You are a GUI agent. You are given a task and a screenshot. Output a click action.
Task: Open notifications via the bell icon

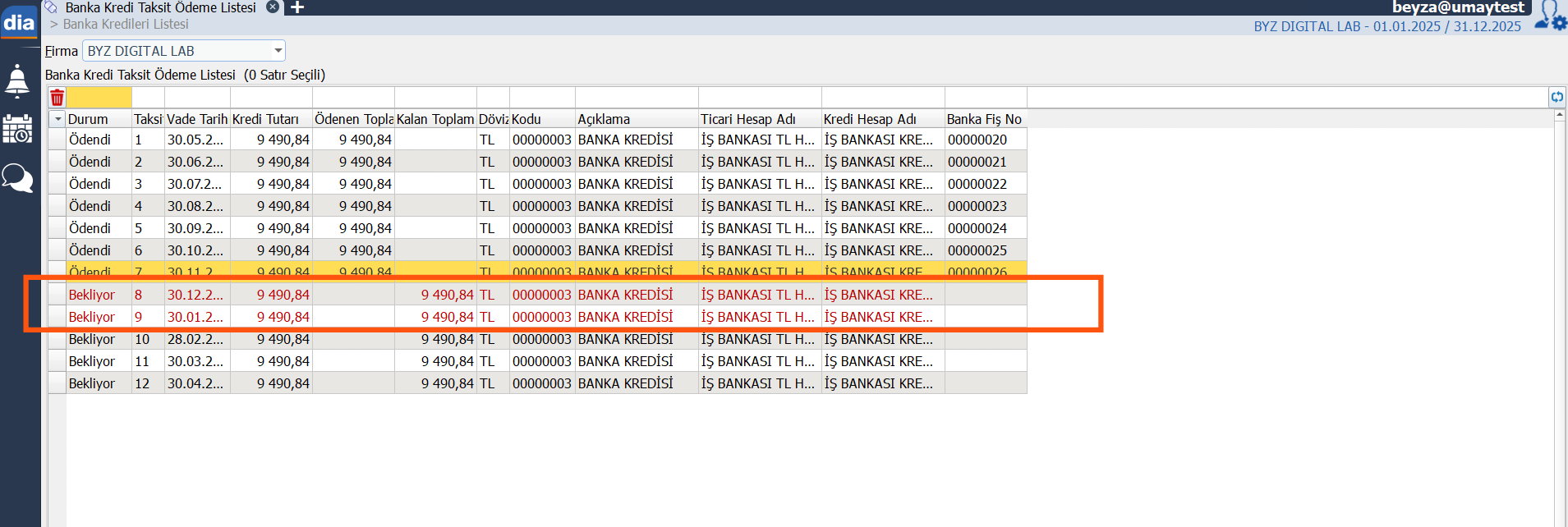[x=17, y=81]
